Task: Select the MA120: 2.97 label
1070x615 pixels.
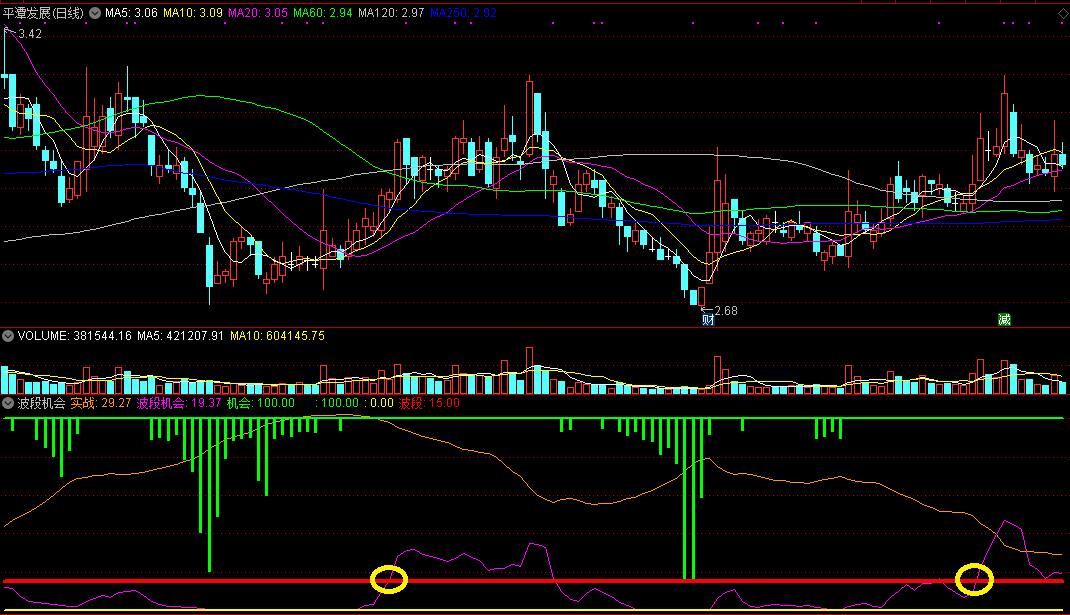Action: (391, 13)
